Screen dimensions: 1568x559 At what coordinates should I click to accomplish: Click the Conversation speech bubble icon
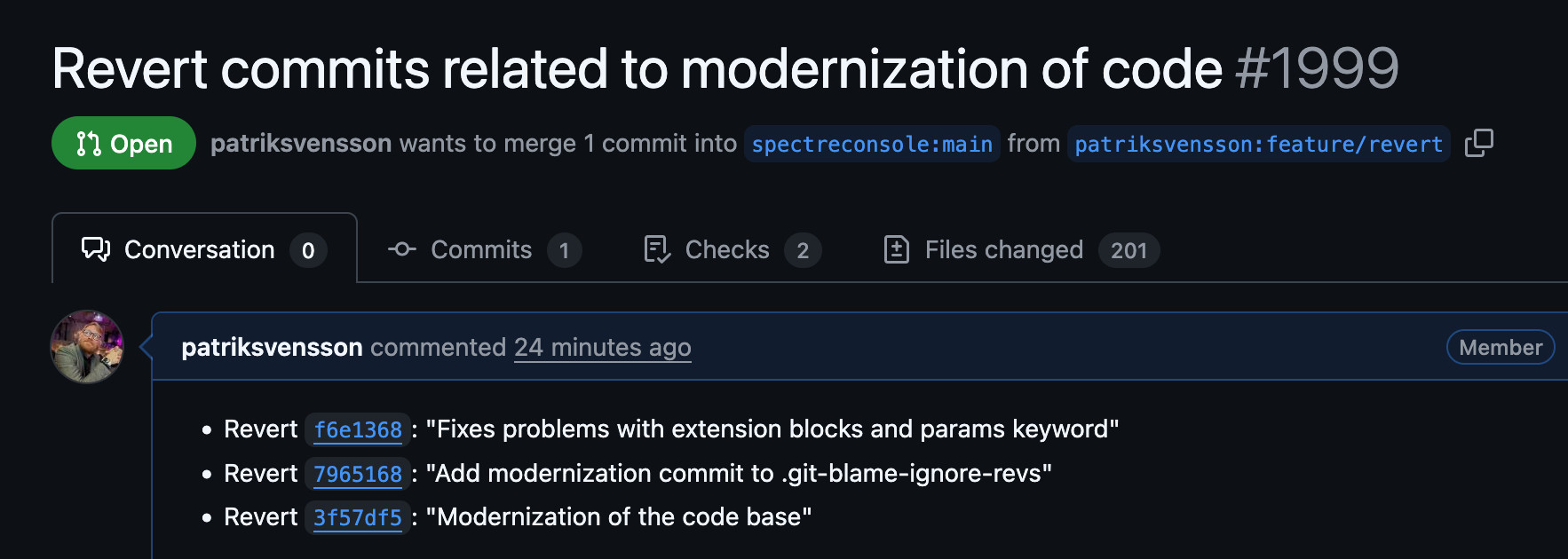pos(96,249)
